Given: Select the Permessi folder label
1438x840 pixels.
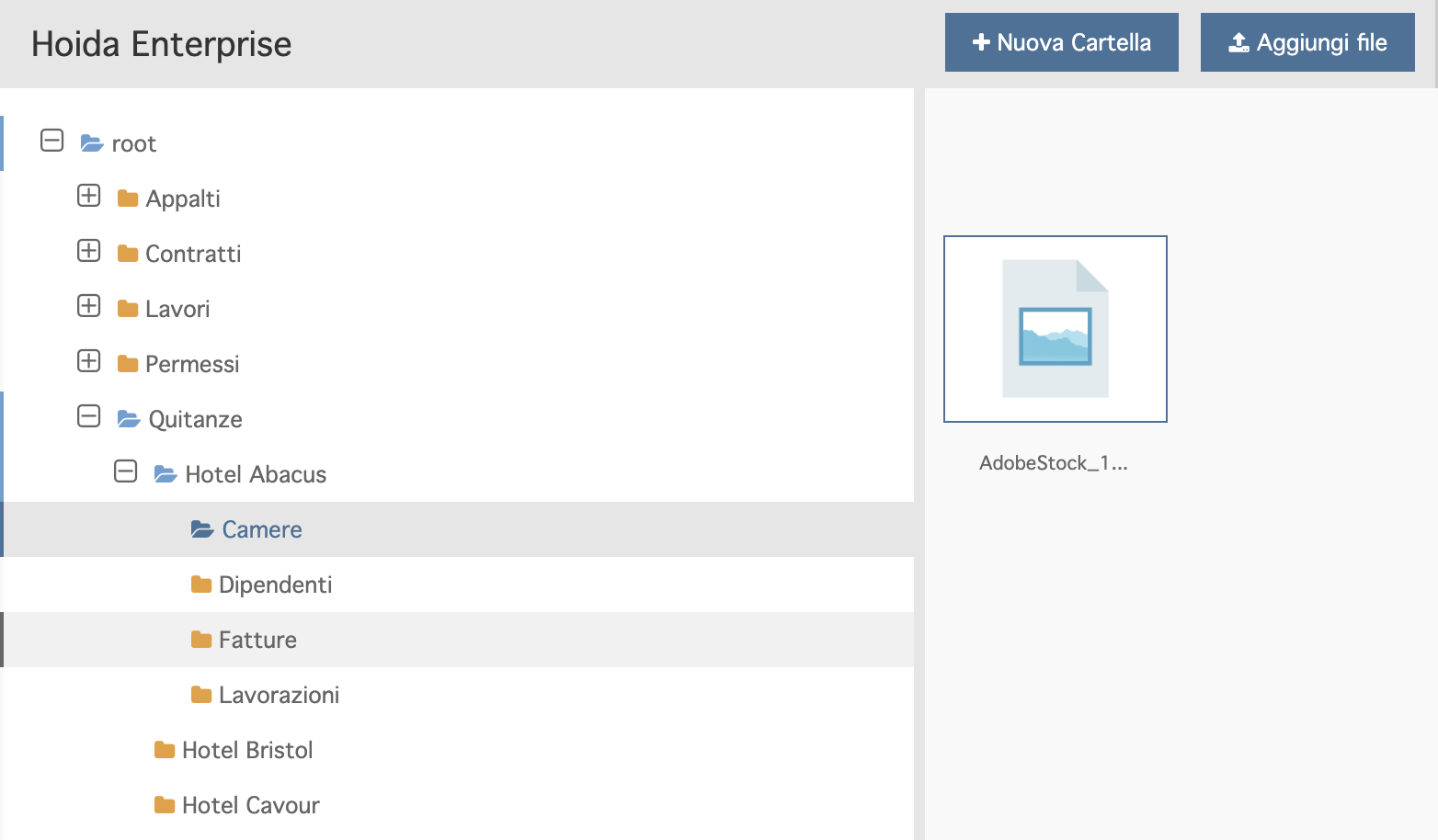Looking at the screenshot, I should [x=192, y=364].
